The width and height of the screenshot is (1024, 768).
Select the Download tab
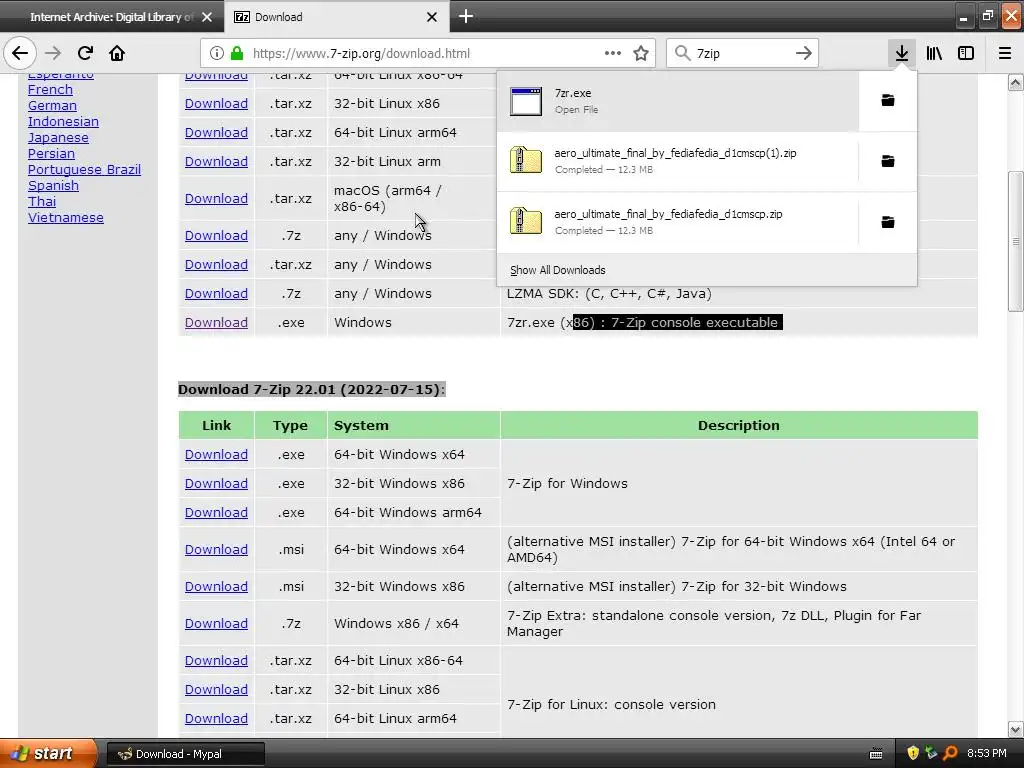337,17
